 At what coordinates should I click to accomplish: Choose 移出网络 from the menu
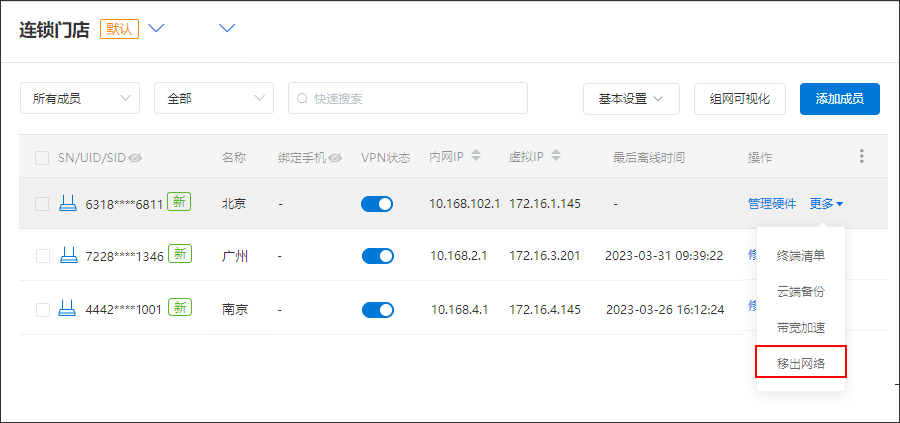point(801,362)
